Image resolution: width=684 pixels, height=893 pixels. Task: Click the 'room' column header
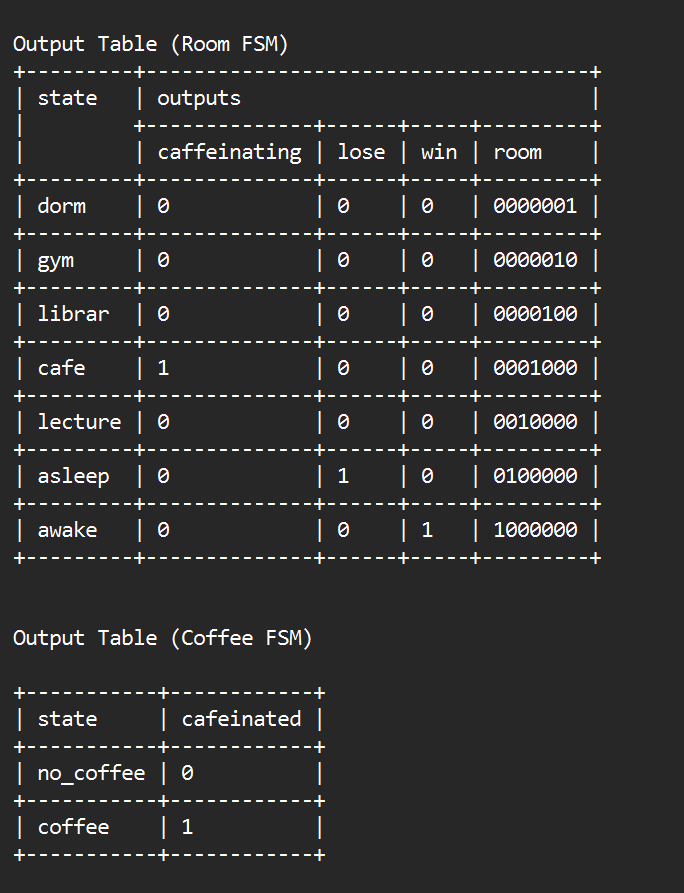coord(517,153)
